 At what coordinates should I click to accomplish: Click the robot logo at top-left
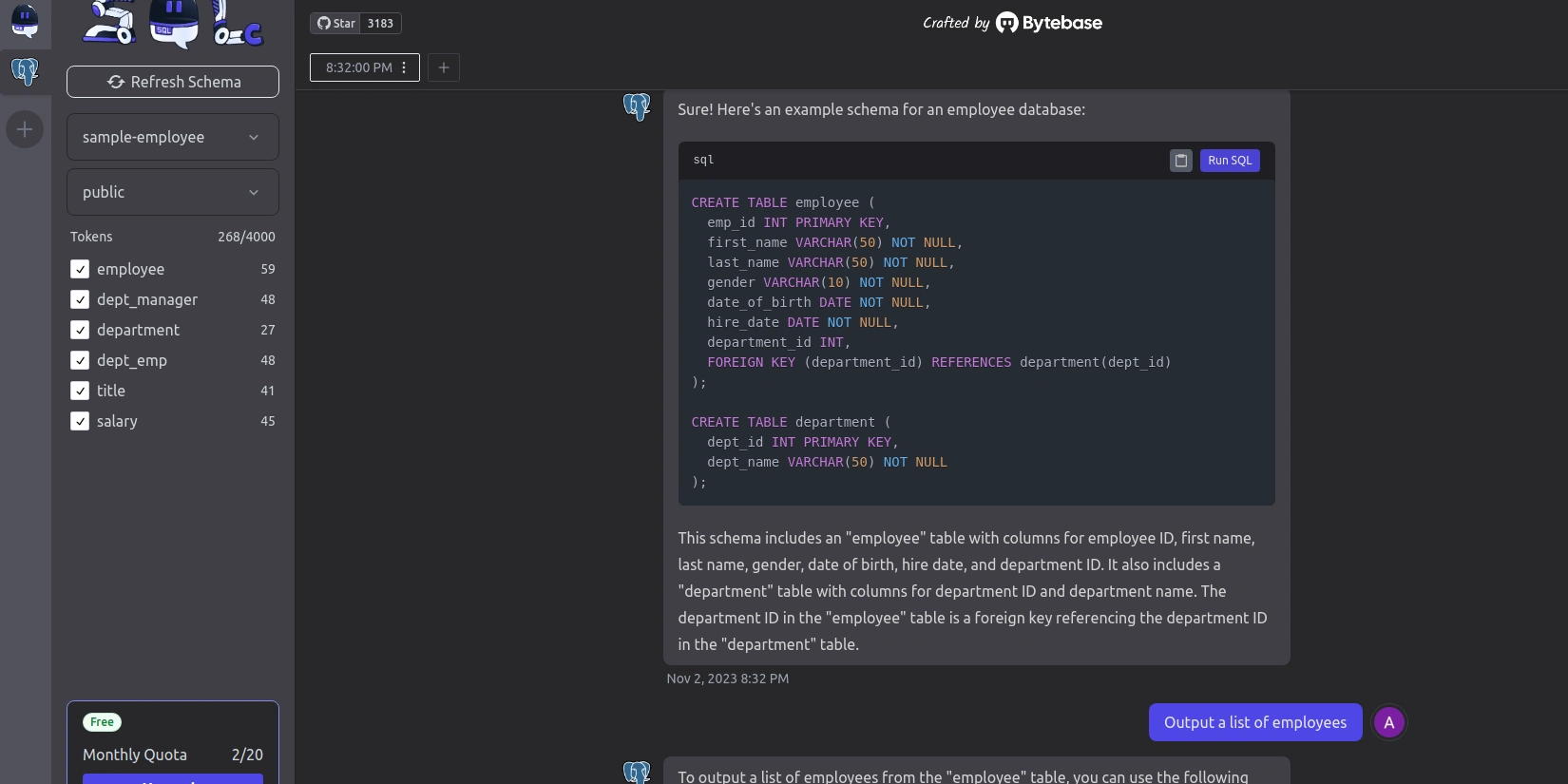coord(25,21)
